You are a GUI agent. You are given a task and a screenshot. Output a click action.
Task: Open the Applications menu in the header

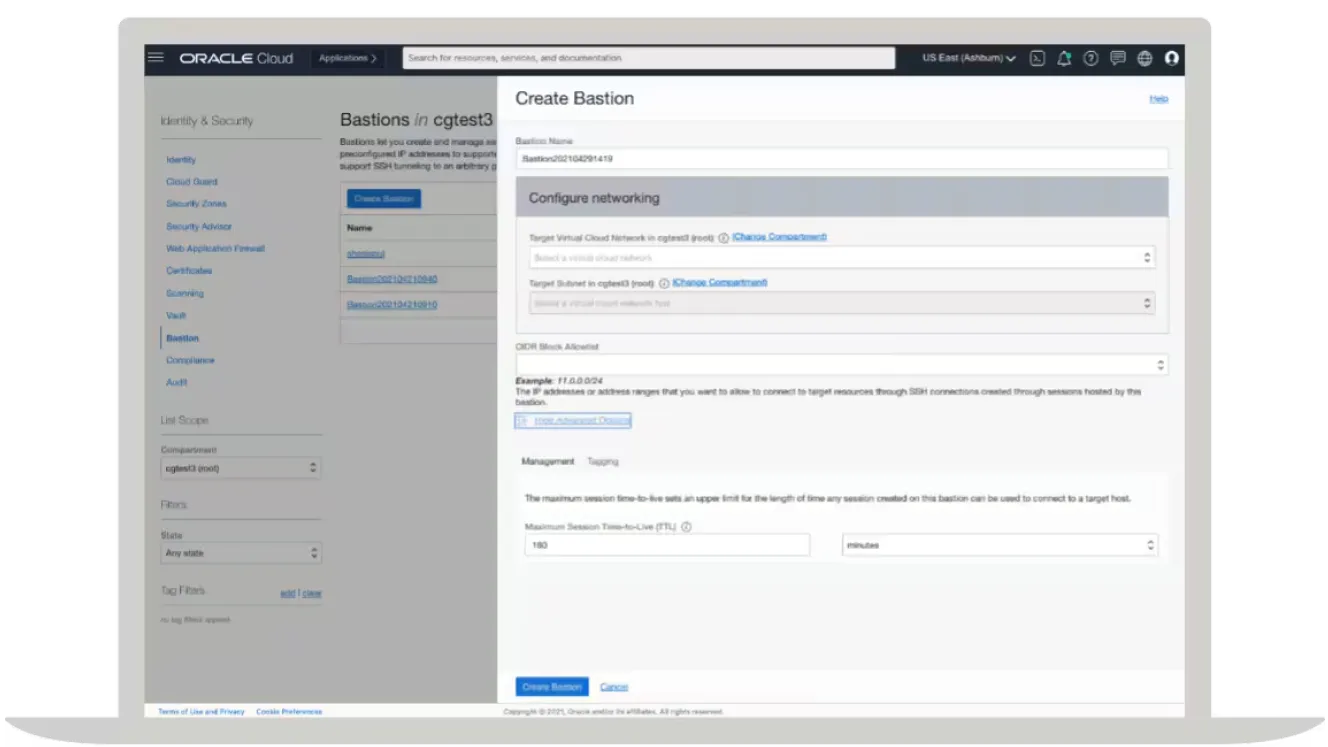point(348,58)
